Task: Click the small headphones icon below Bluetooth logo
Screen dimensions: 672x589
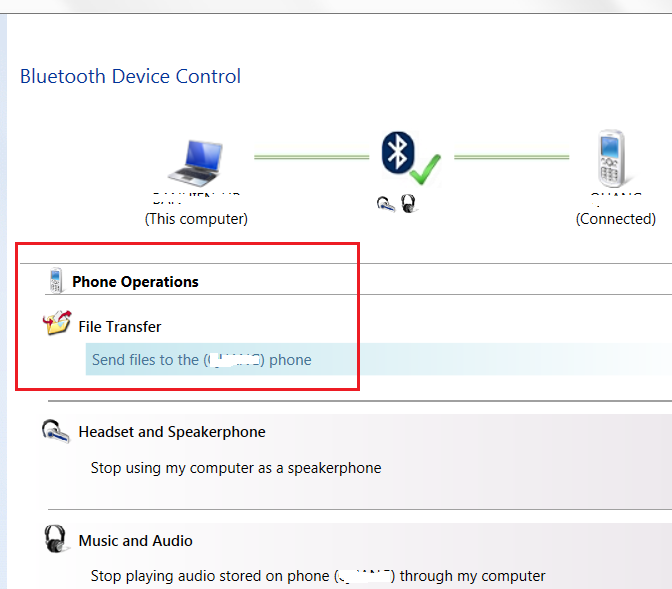Action: pos(408,204)
